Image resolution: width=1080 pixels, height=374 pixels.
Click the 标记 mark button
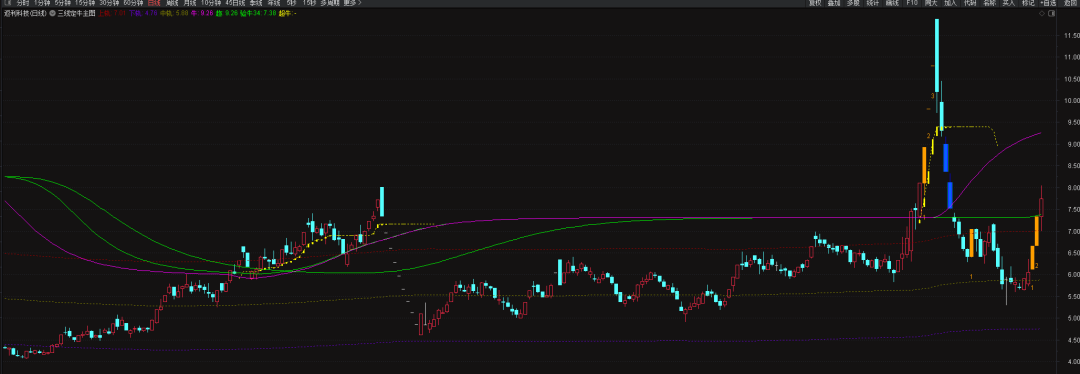[x=1028, y=3]
